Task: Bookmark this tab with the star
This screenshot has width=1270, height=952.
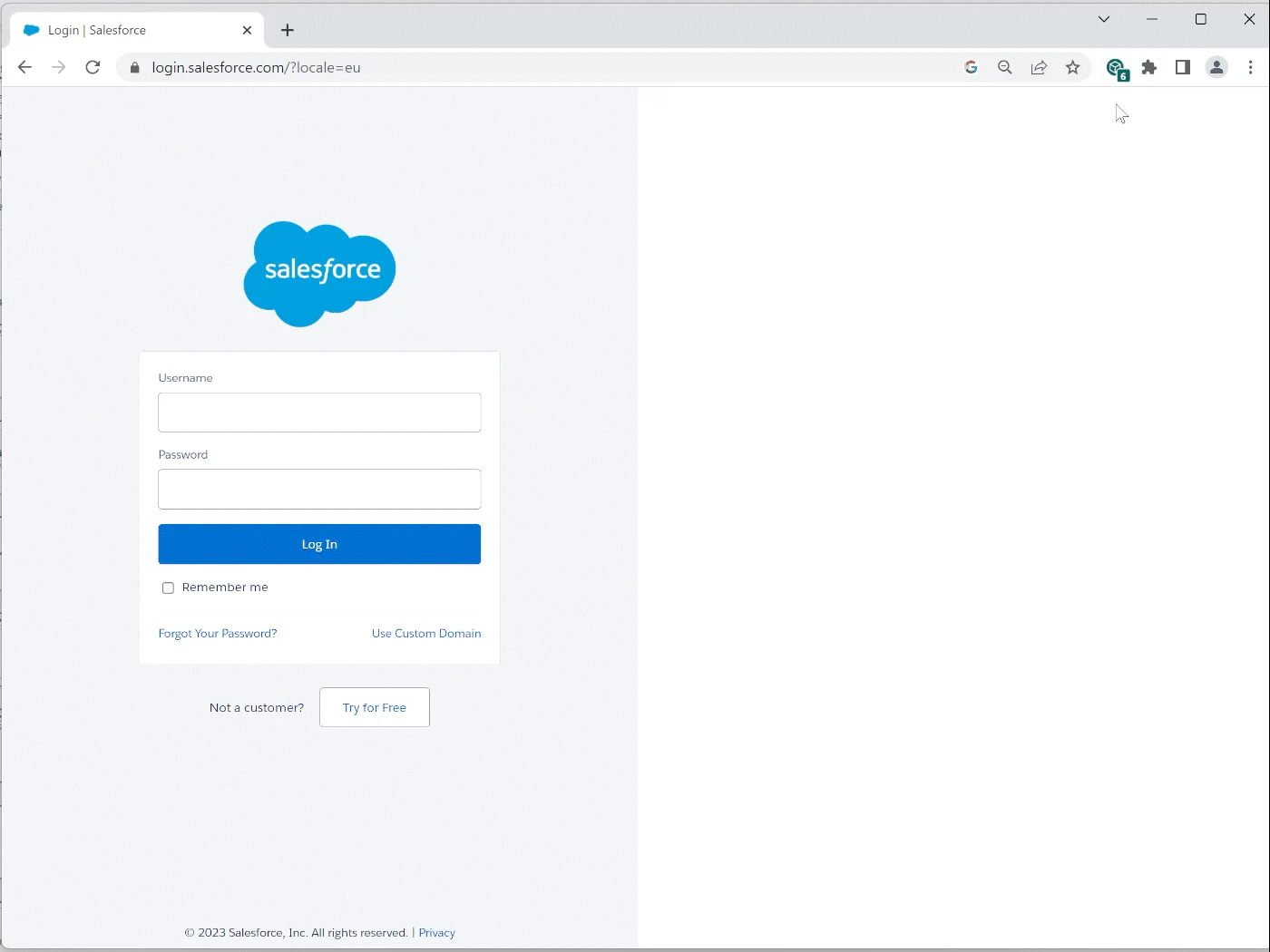Action: (1073, 67)
